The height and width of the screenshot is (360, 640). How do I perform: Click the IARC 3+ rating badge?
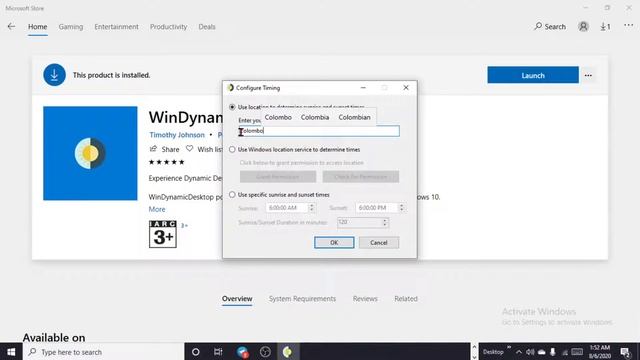tap(163, 234)
